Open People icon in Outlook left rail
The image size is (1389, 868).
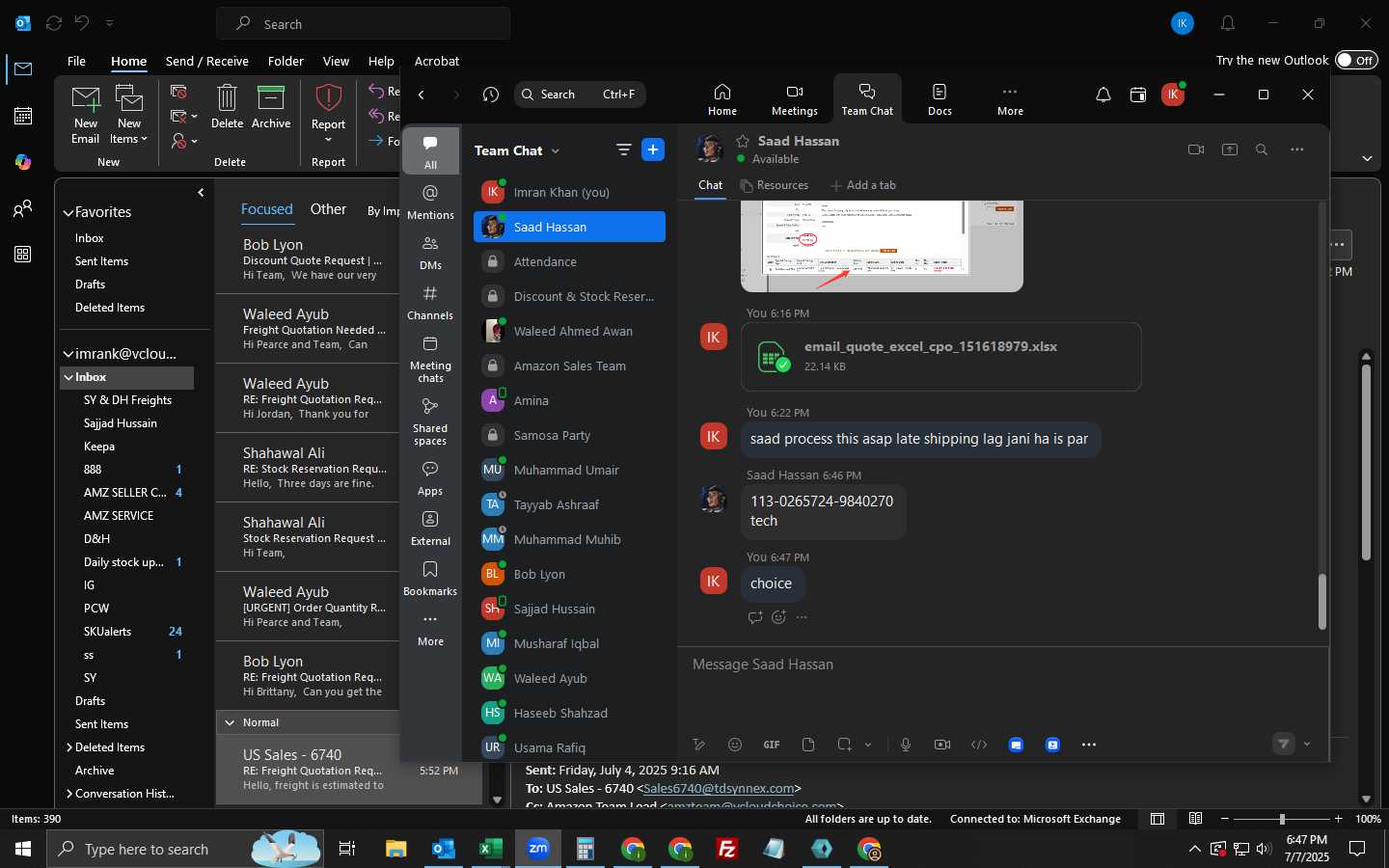point(23,208)
